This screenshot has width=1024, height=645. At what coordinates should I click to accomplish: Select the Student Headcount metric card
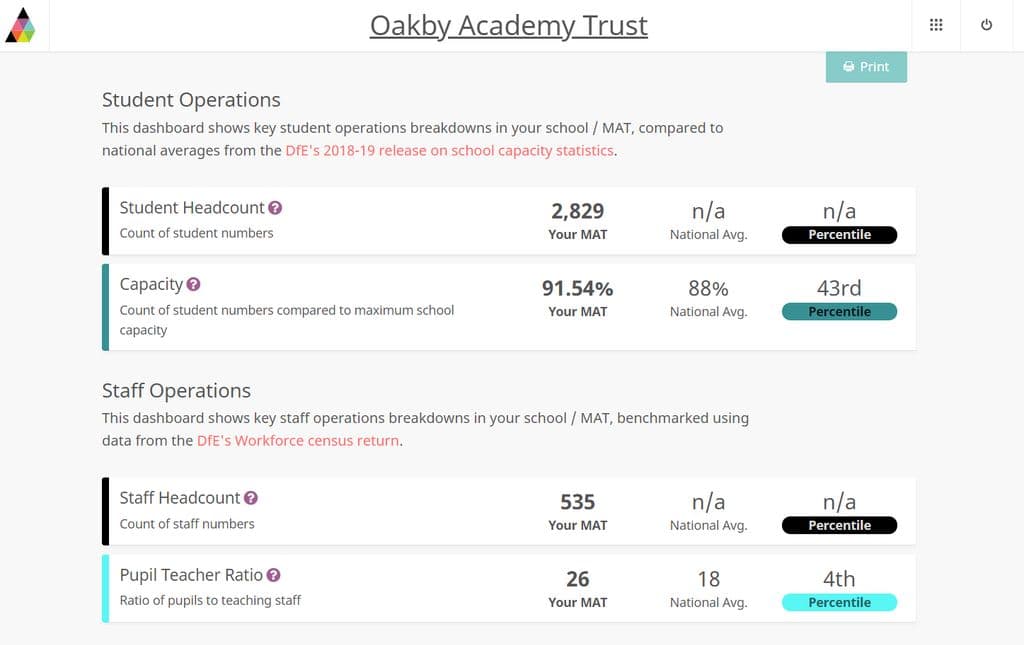[508, 219]
